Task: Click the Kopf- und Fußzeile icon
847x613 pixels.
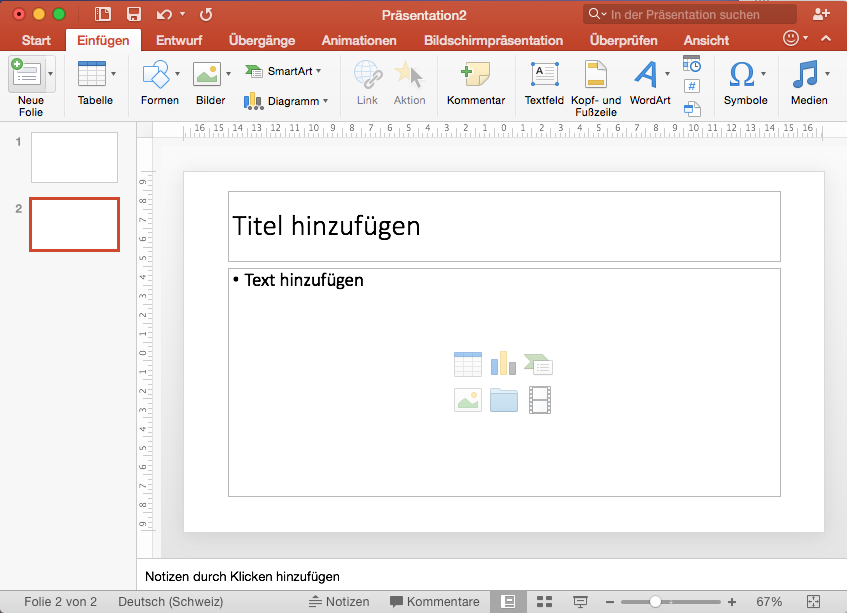Action: (x=596, y=75)
